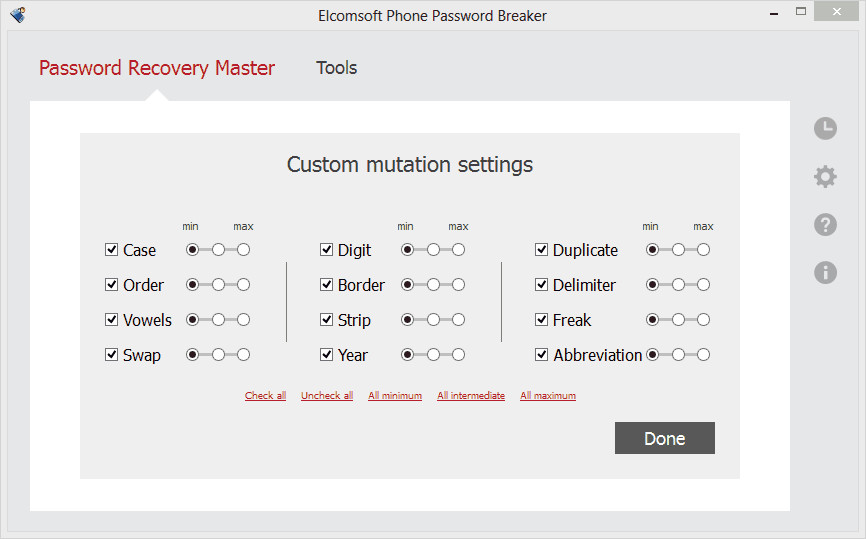Click the All intermediate link
This screenshot has width=866, height=539.
(x=471, y=396)
